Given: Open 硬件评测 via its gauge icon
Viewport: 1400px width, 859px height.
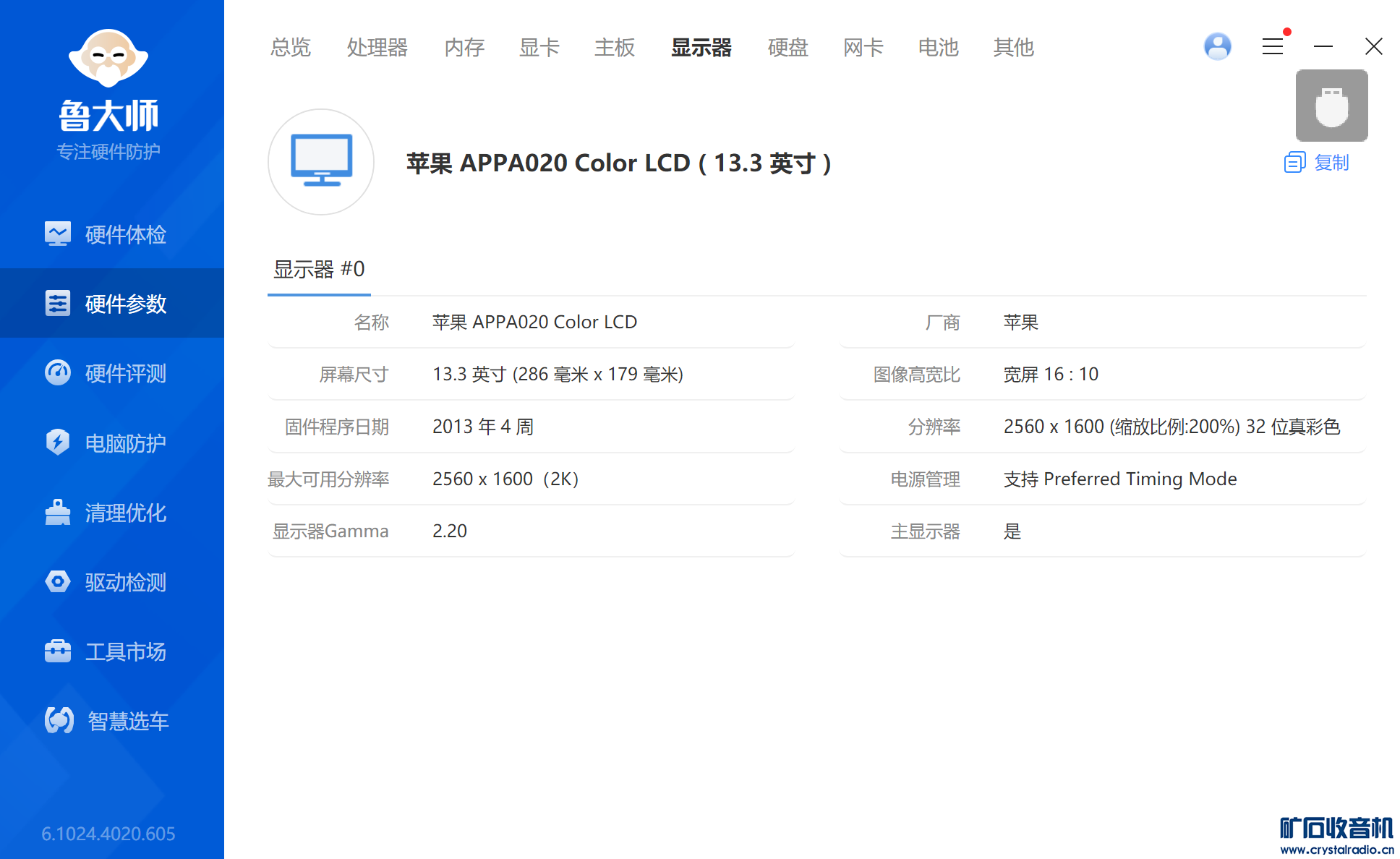Looking at the screenshot, I should coord(58,372).
